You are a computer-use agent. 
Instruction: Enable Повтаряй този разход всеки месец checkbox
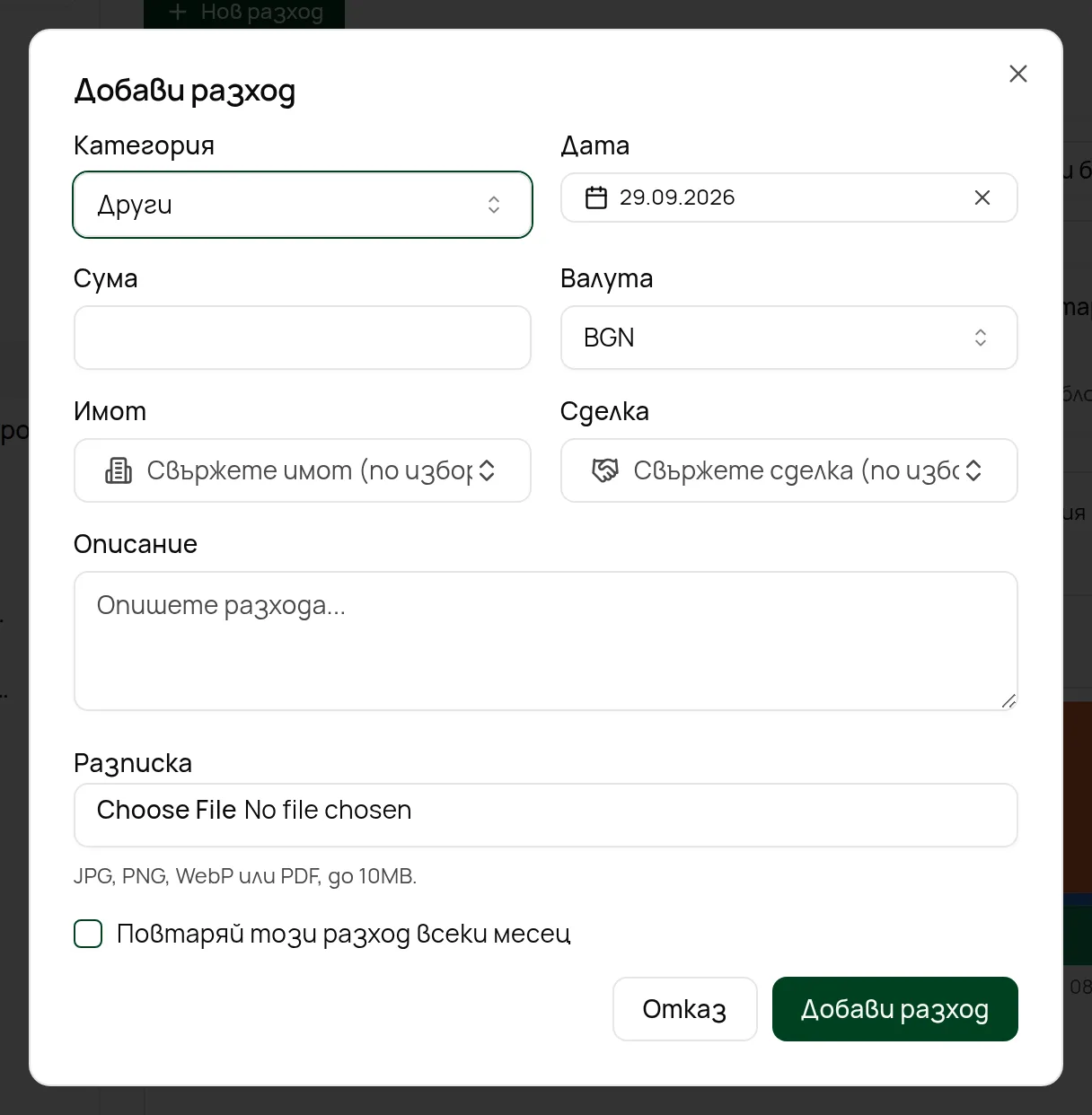[x=88, y=934]
